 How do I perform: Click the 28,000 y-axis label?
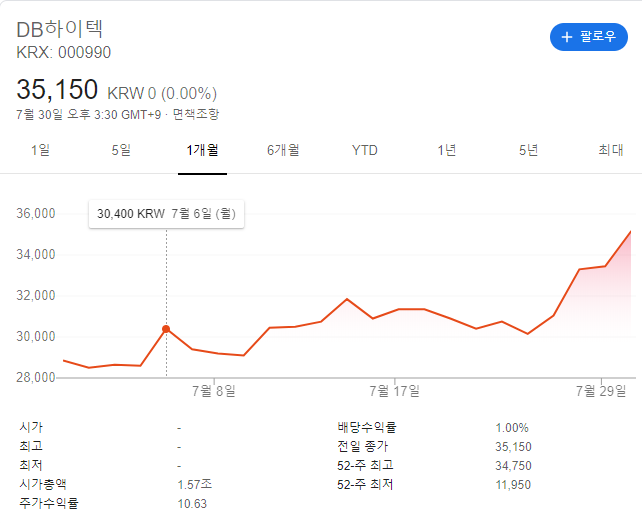click(x=36, y=377)
